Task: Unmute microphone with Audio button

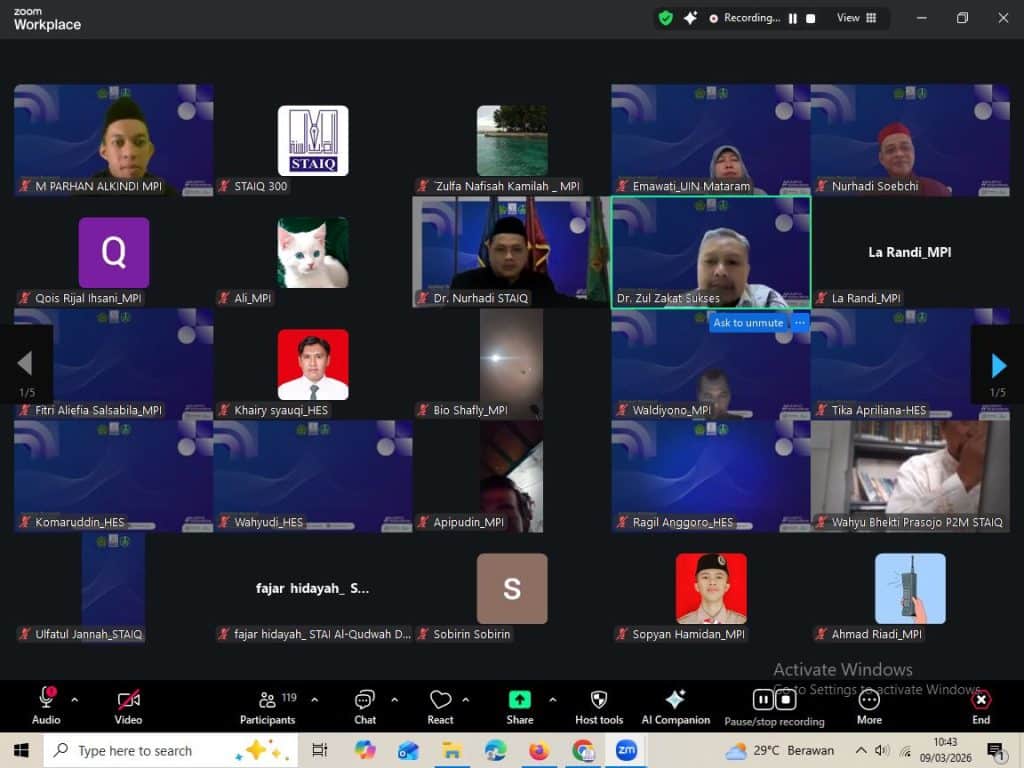Action: point(46,706)
